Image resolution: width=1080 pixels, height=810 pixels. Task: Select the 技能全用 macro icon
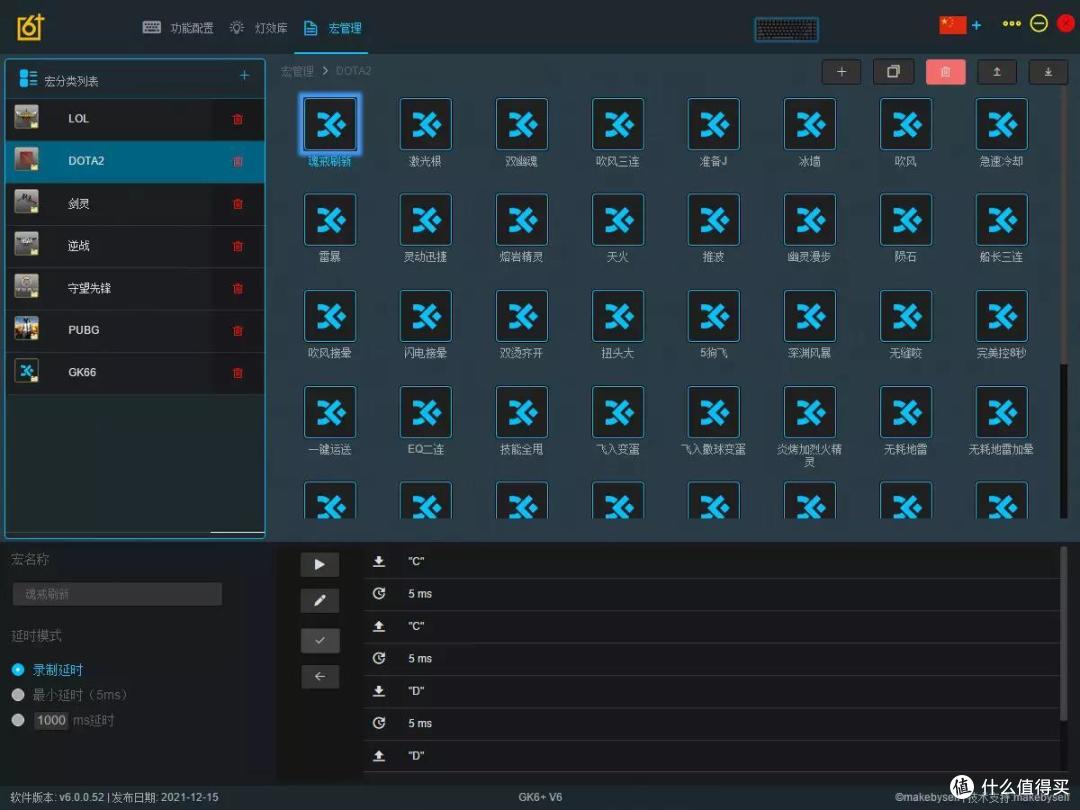coord(522,412)
